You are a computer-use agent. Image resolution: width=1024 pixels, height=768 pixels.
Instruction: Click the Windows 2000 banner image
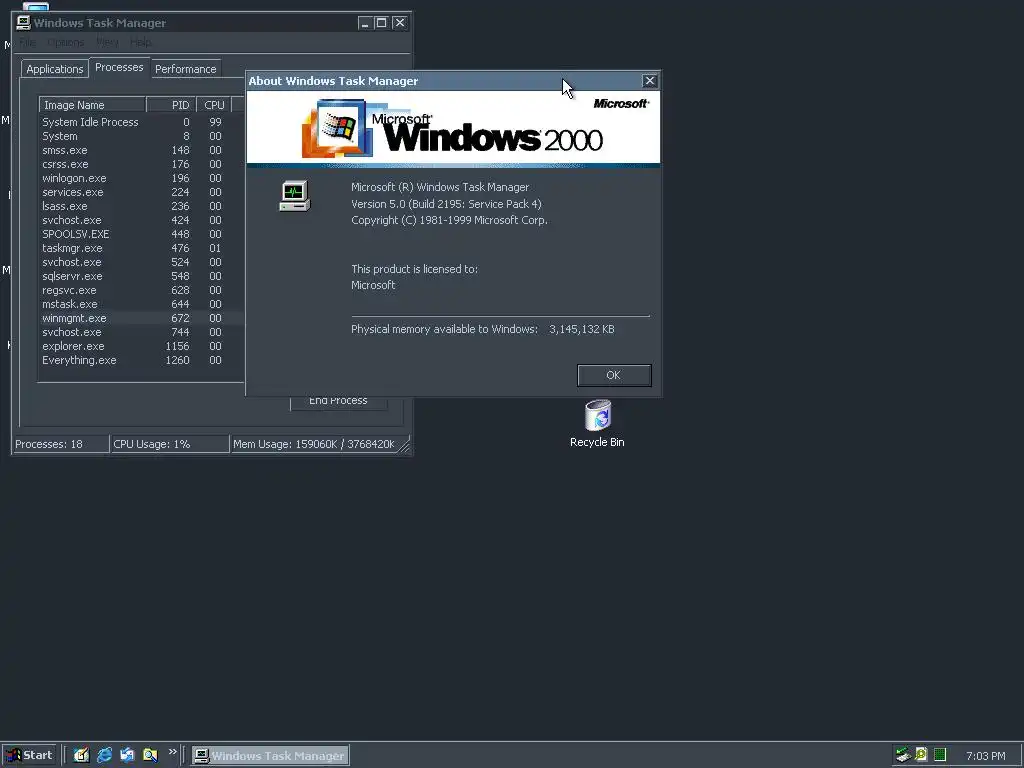[453, 129]
